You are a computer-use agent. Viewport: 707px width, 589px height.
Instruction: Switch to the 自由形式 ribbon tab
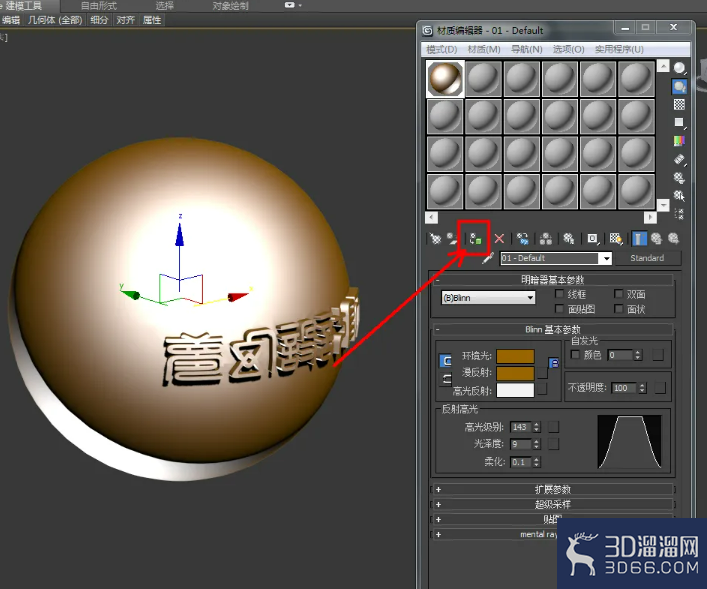pos(99,5)
